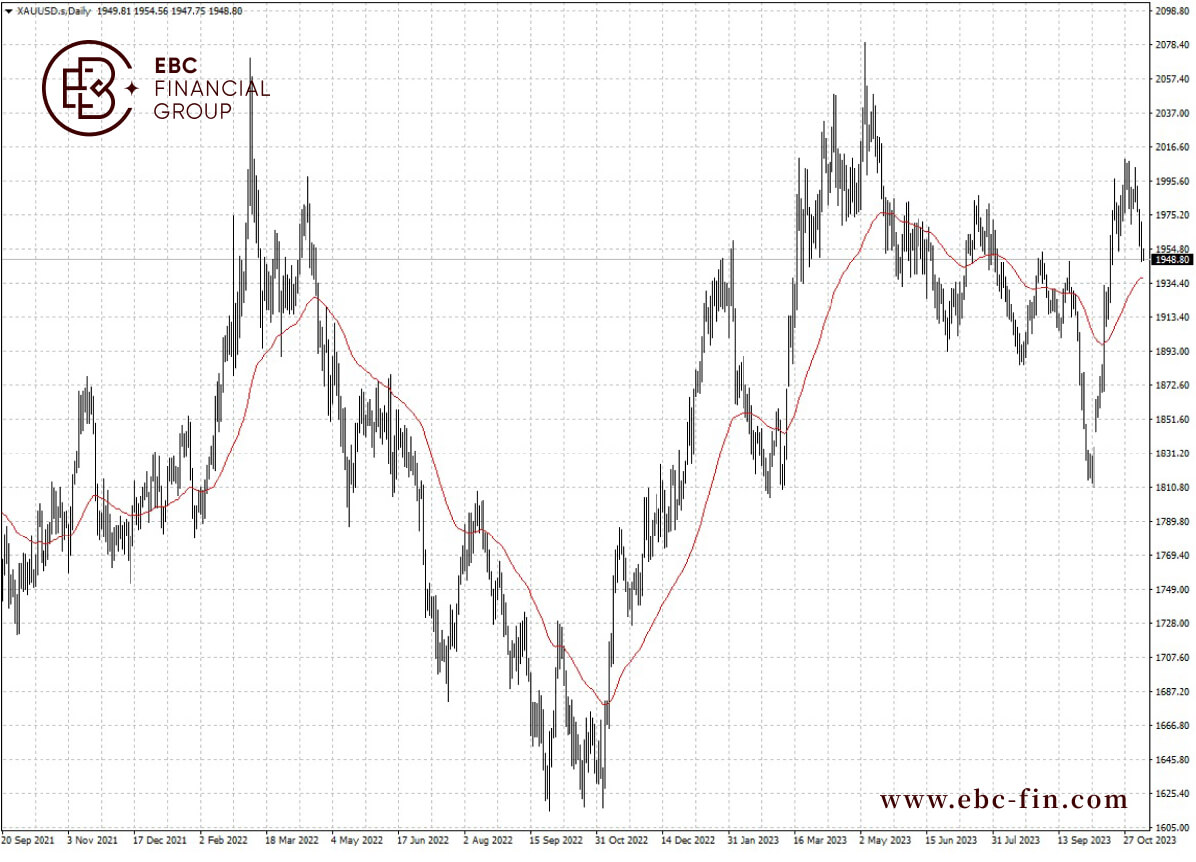Viewport: 1196px width, 862px height.
Task: Select the 31 Jan 2023 date label
Action: (x=753, y=841)
